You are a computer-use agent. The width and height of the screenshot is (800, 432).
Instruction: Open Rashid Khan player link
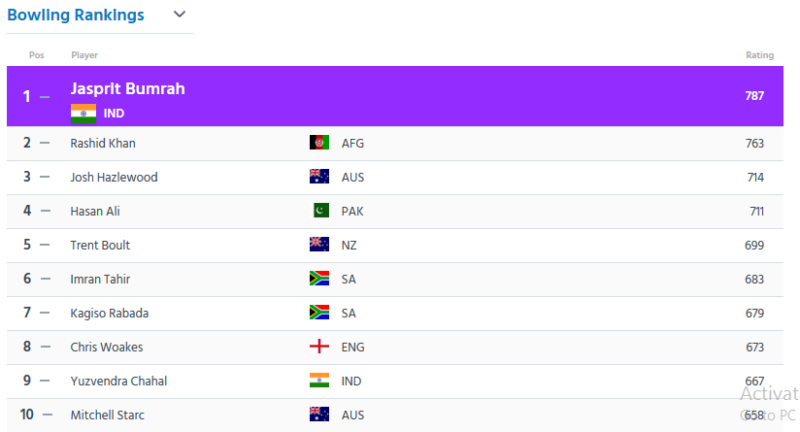click(x=103, y=143)
